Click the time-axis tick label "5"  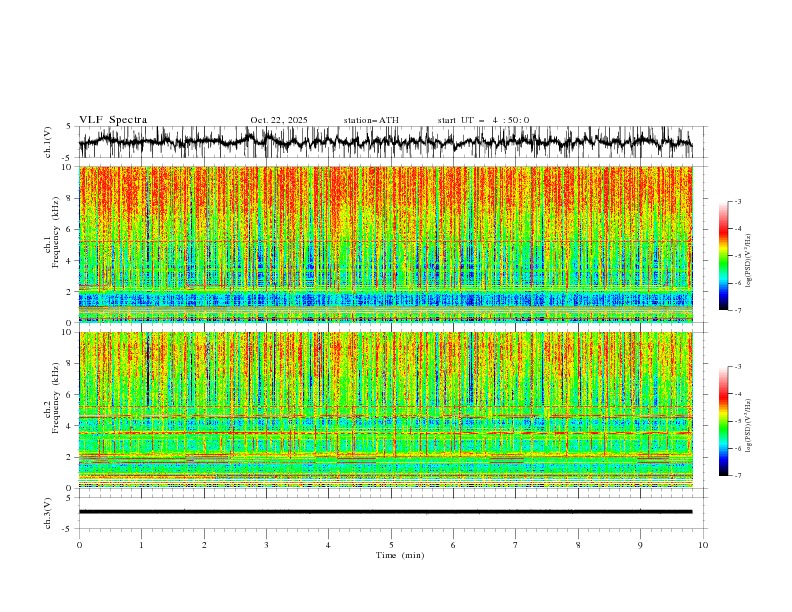point(391,545)
